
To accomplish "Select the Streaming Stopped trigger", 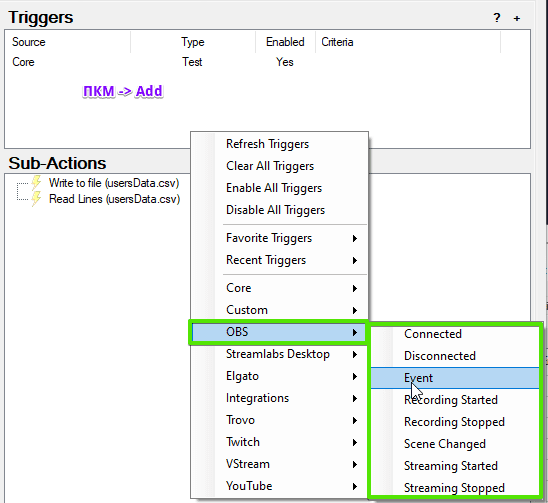I will pyautogui.click(x=455, y=487).
